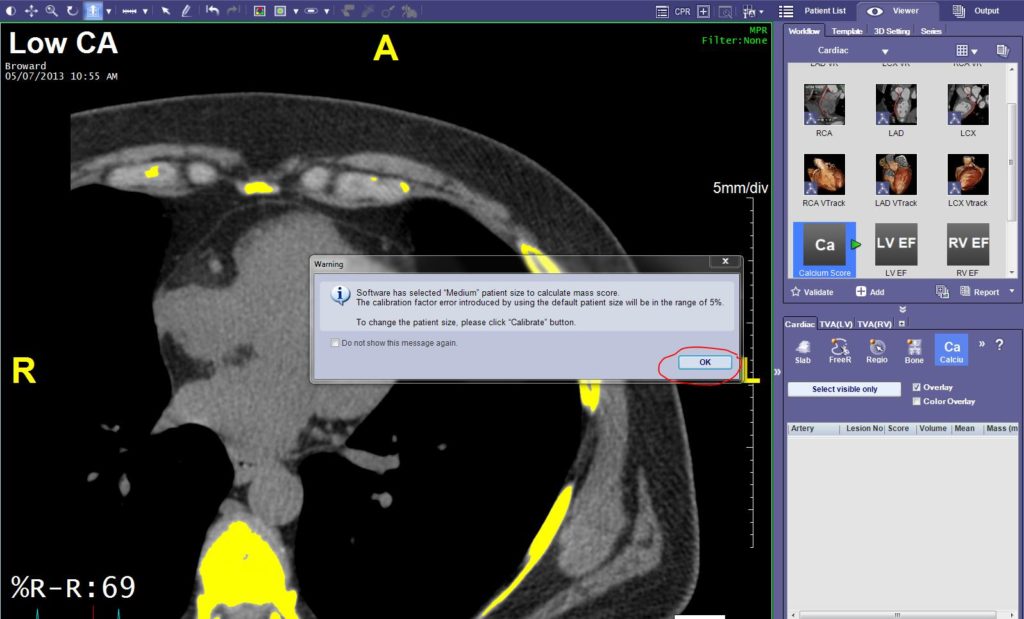Select the Workflow tab

[803, 31]
